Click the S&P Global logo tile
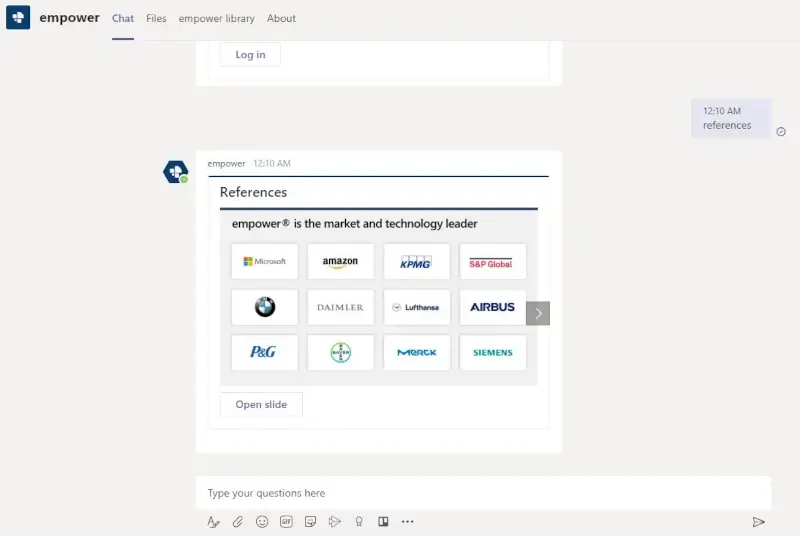This screenshot has height=536, width=800. (492, 261)
